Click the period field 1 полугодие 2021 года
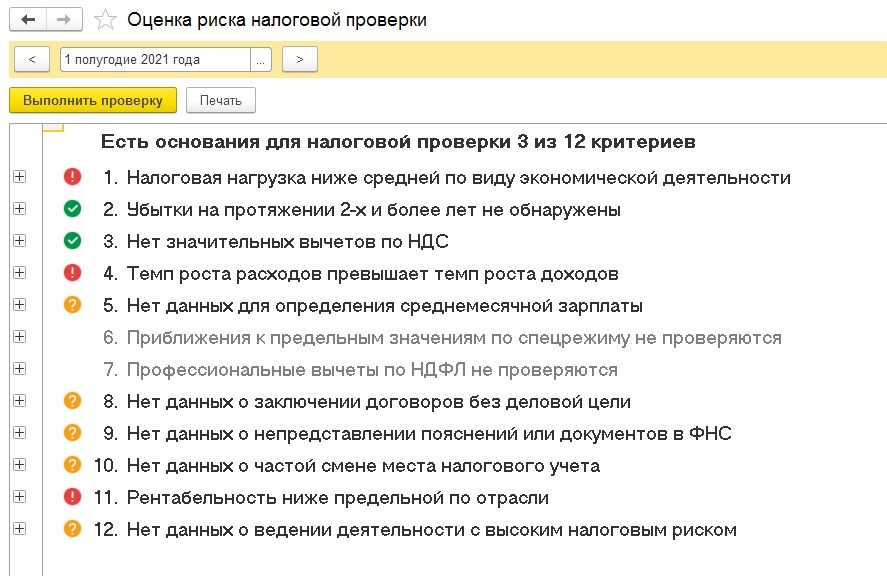Viewport: 887px width, 576px height. (156, 59)
